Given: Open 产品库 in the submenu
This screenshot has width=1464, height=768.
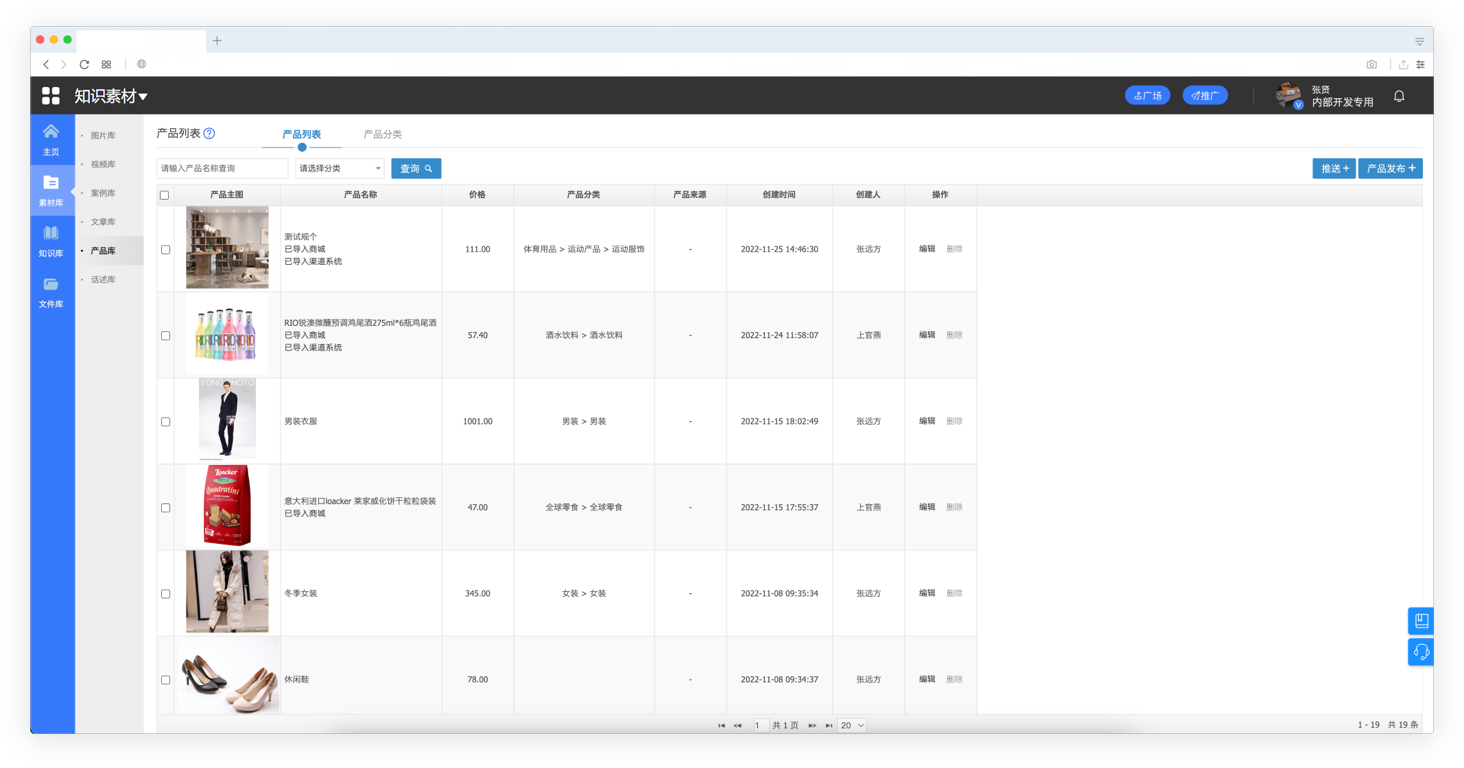Looking at the screenshot, I should point(103,251).
